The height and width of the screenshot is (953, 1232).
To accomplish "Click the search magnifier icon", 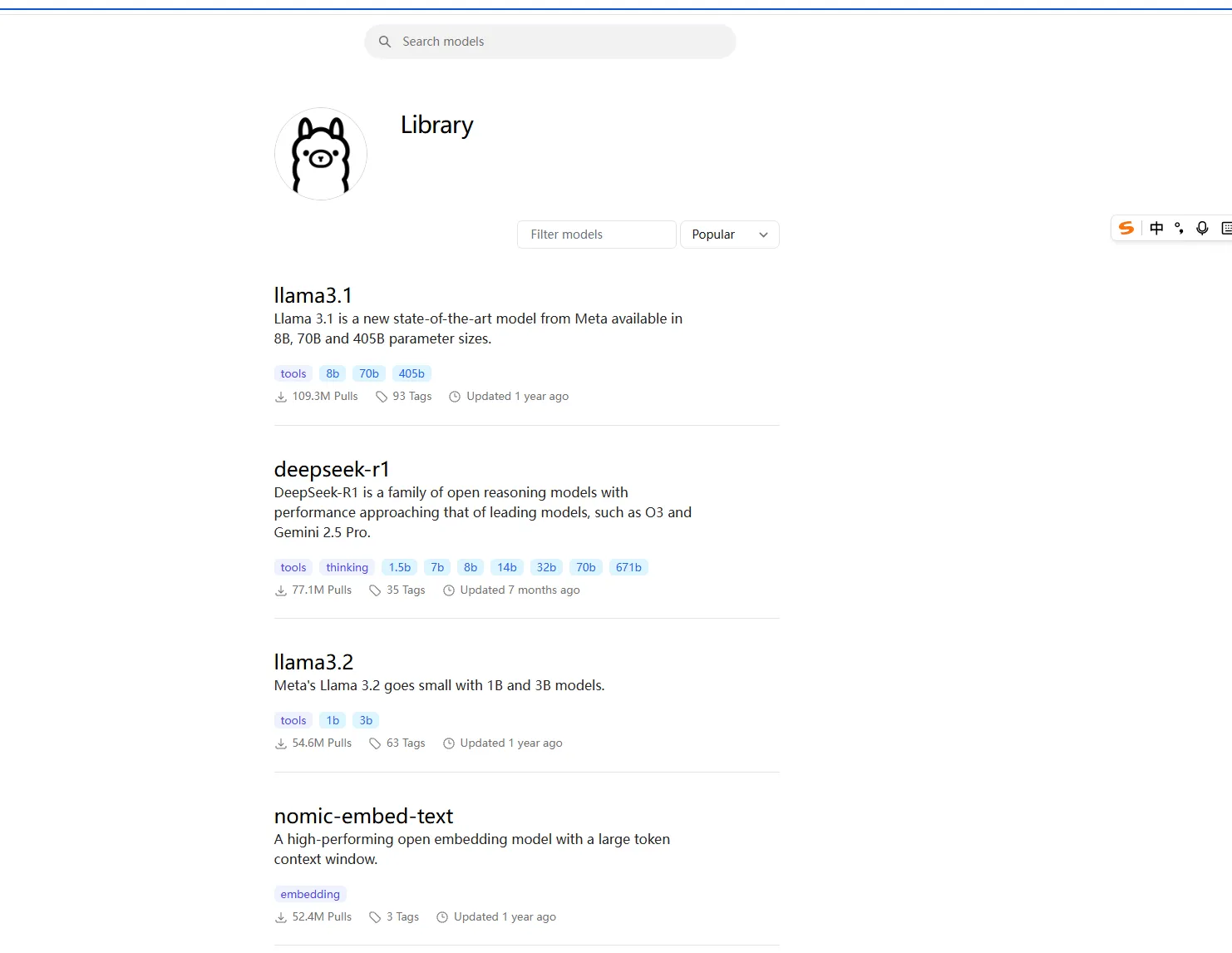I will 385,42.
